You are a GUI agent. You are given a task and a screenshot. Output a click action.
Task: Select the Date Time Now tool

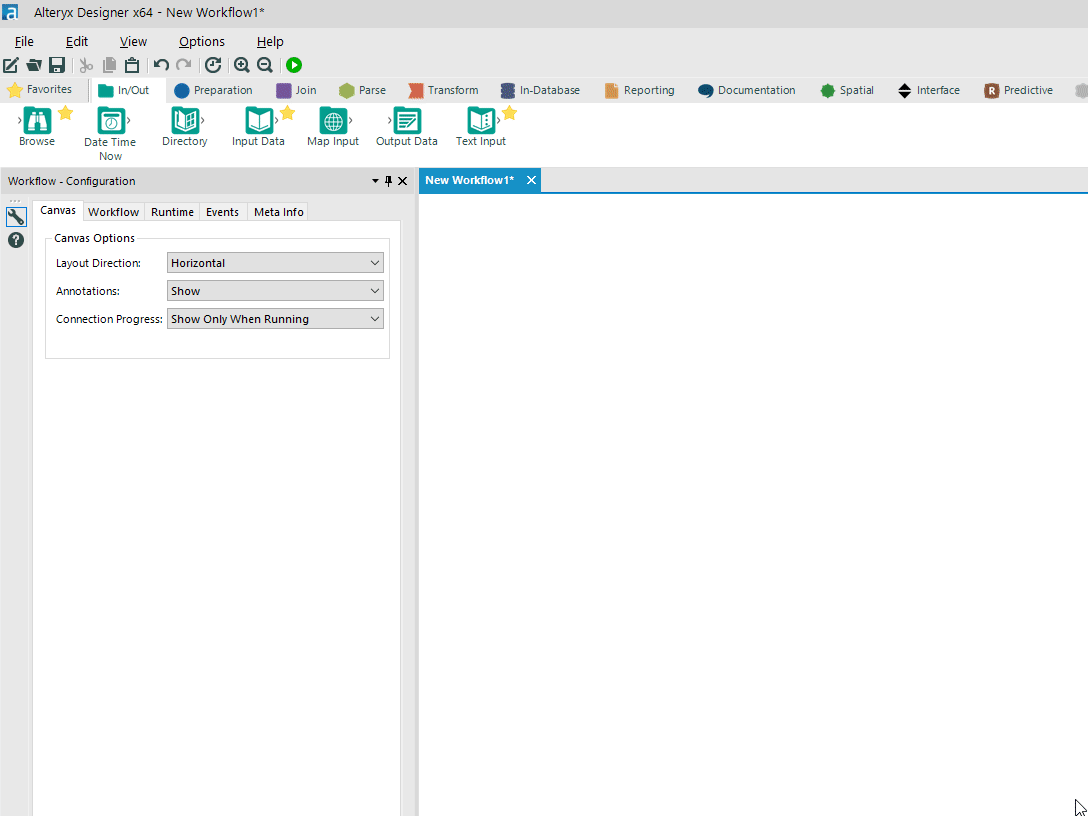pos(110,134)
